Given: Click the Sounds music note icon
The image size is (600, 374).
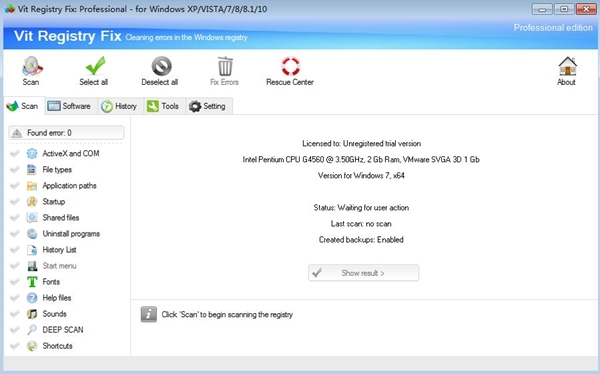Looking at the screenshot, I should click(32, 314).
